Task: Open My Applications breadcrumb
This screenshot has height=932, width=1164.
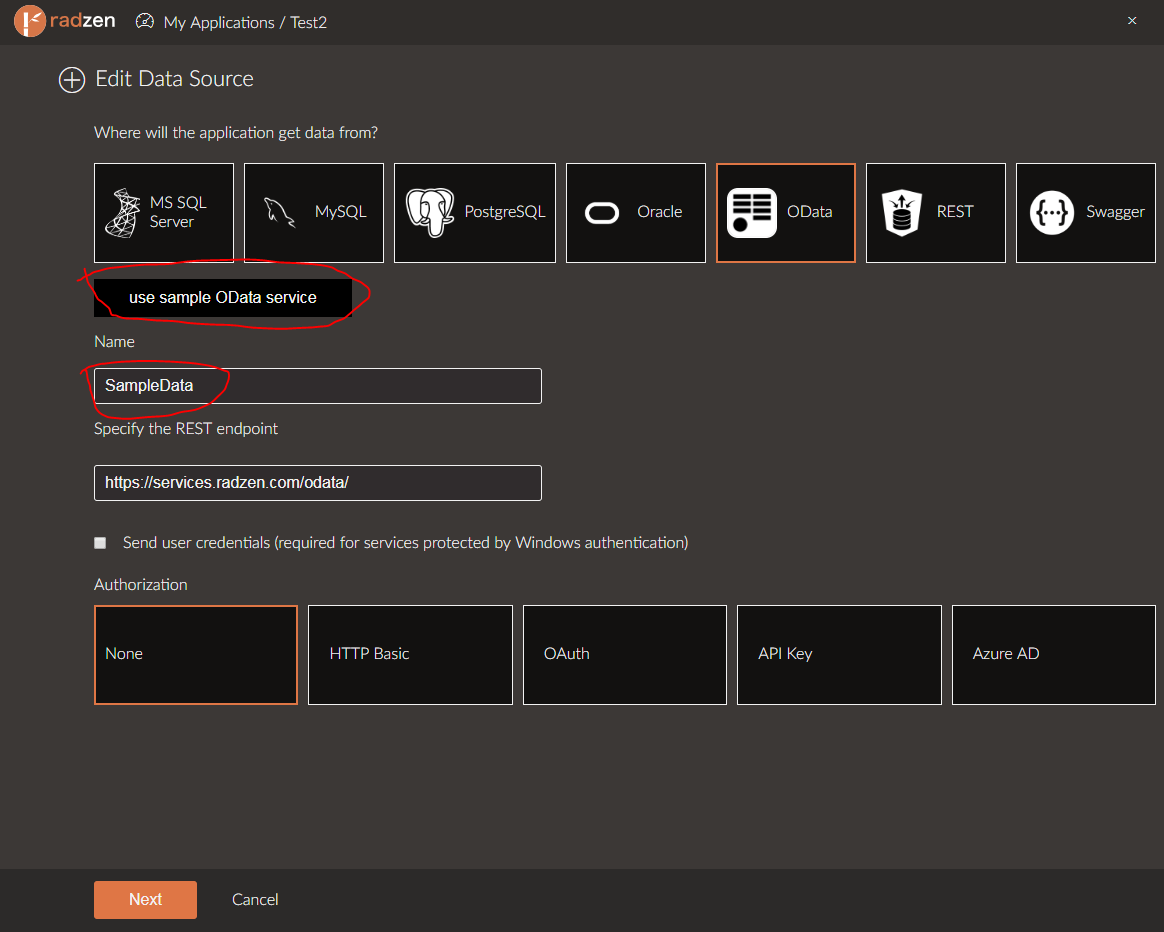Action: [x=219, y=22]
